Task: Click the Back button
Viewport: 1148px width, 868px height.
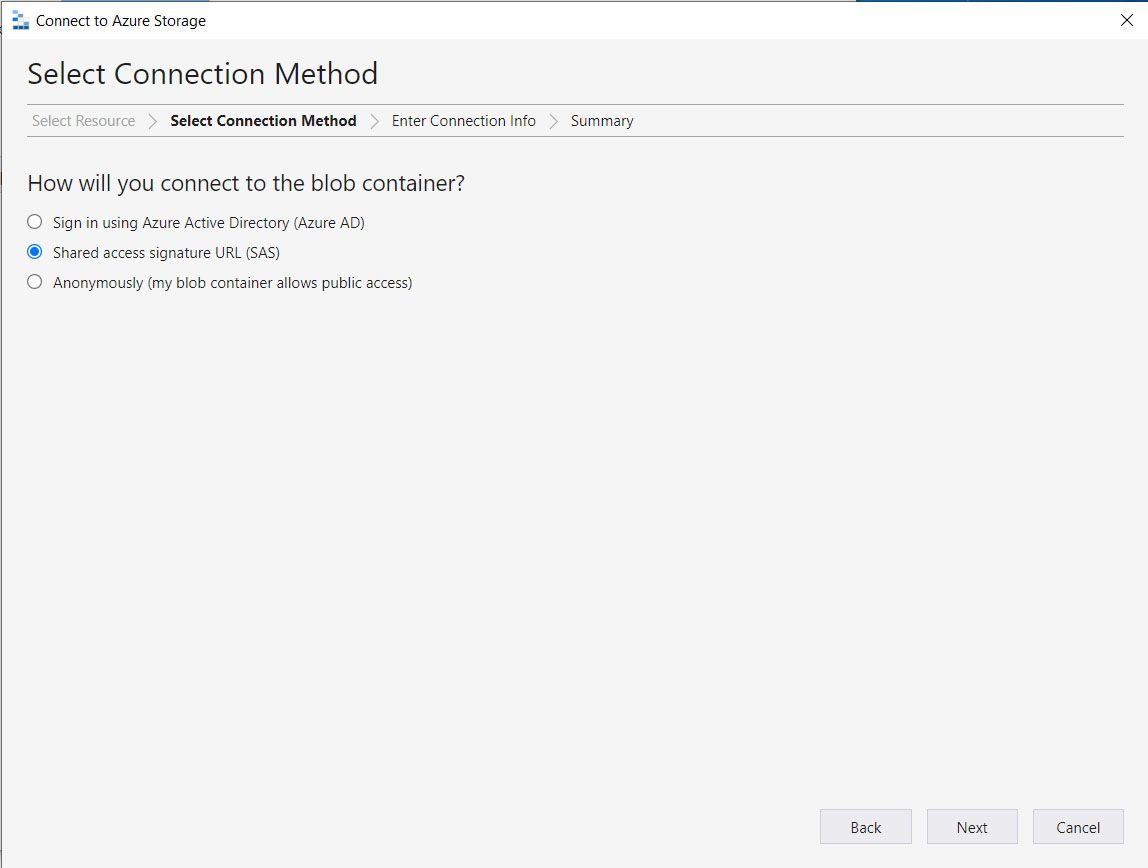Action: [x=865, y=827]
